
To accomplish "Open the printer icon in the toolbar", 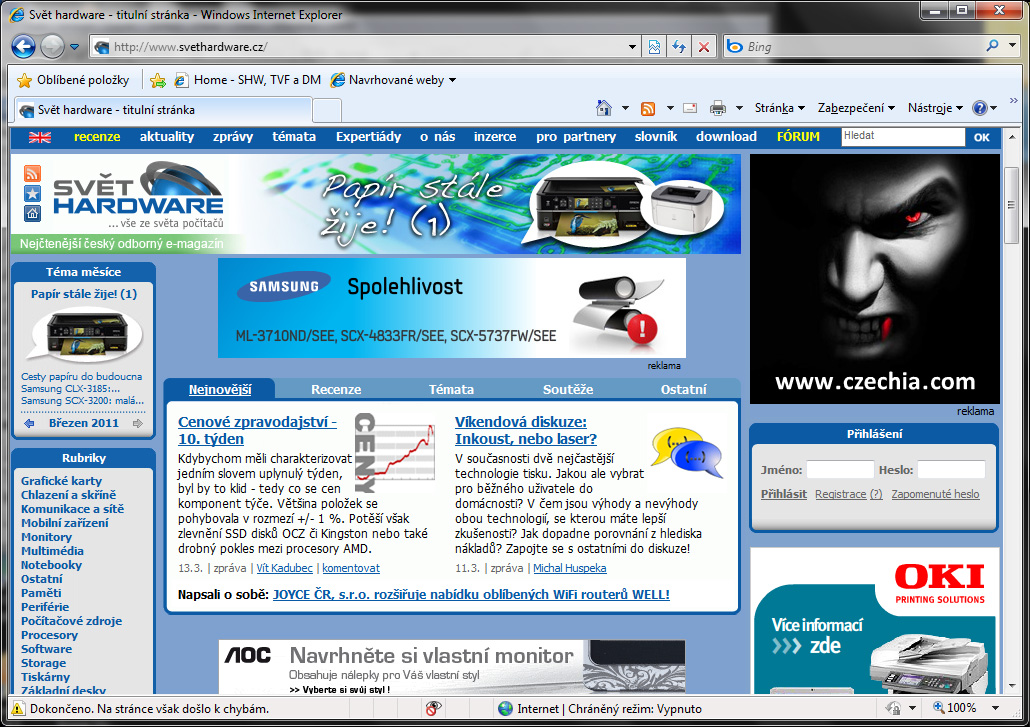I will click(x=717, y=107).
